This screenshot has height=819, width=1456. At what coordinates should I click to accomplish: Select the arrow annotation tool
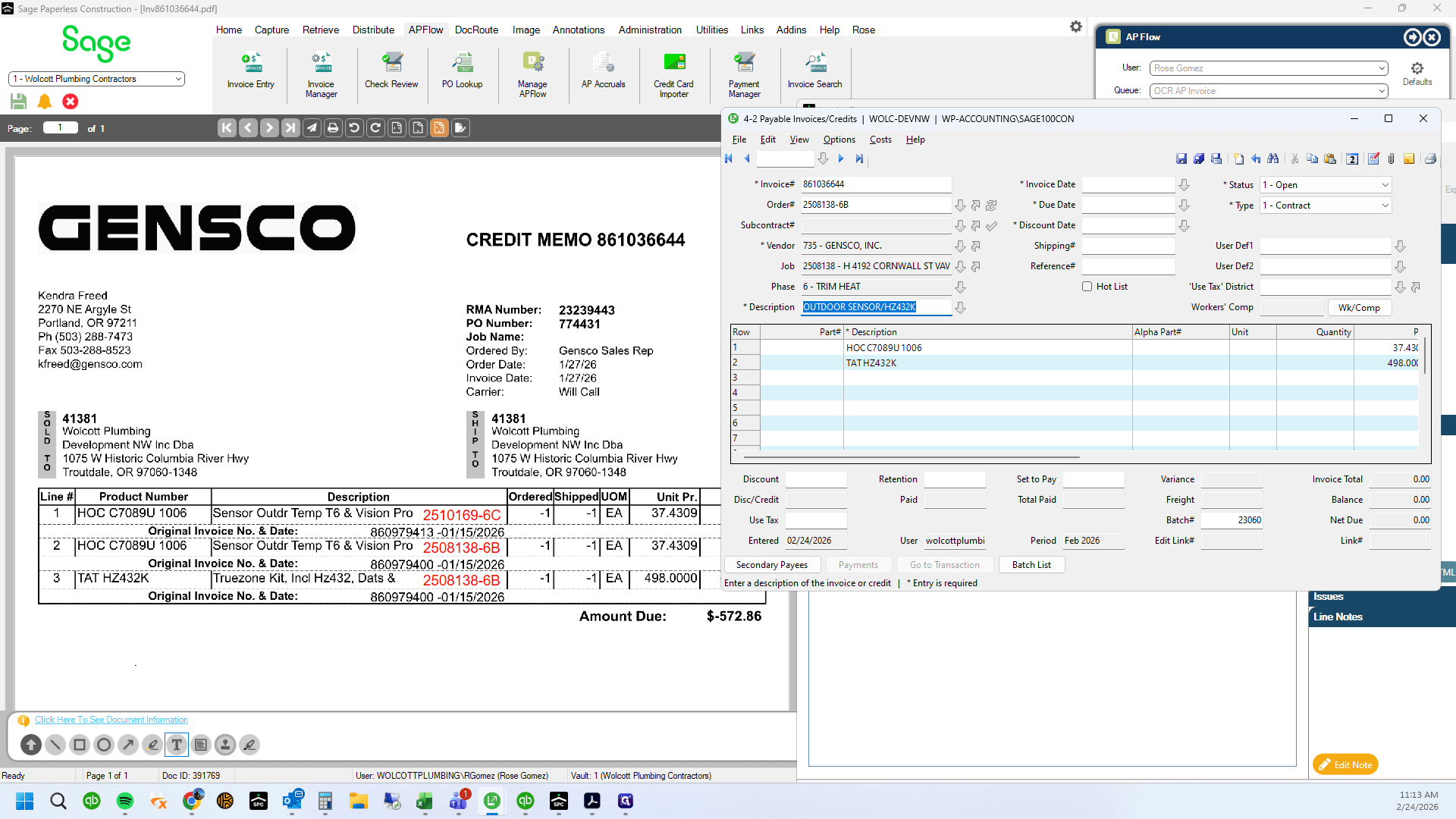pos(128,745)
